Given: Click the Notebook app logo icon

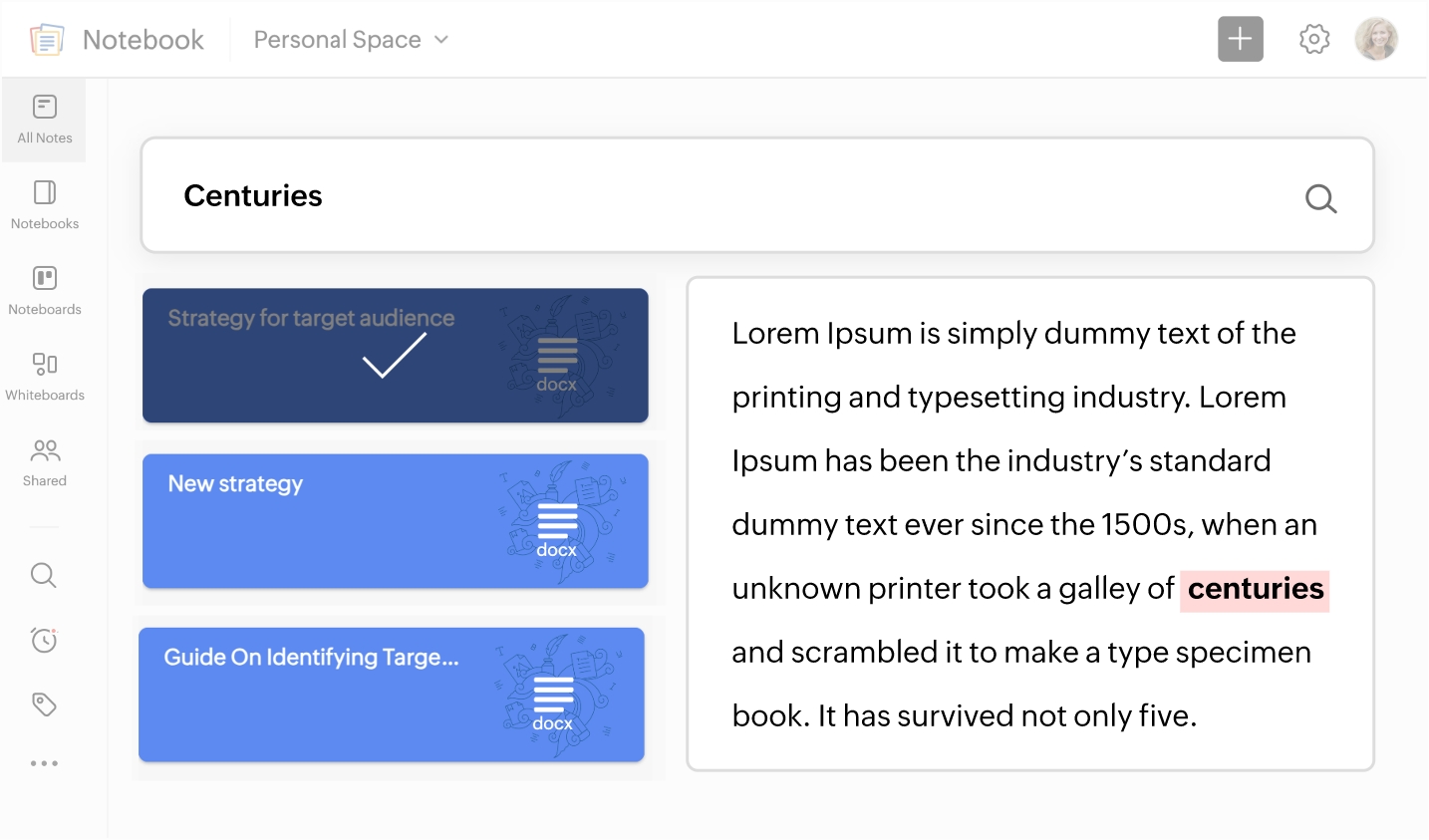Looking at the screenshot, I should pos(47,40).
